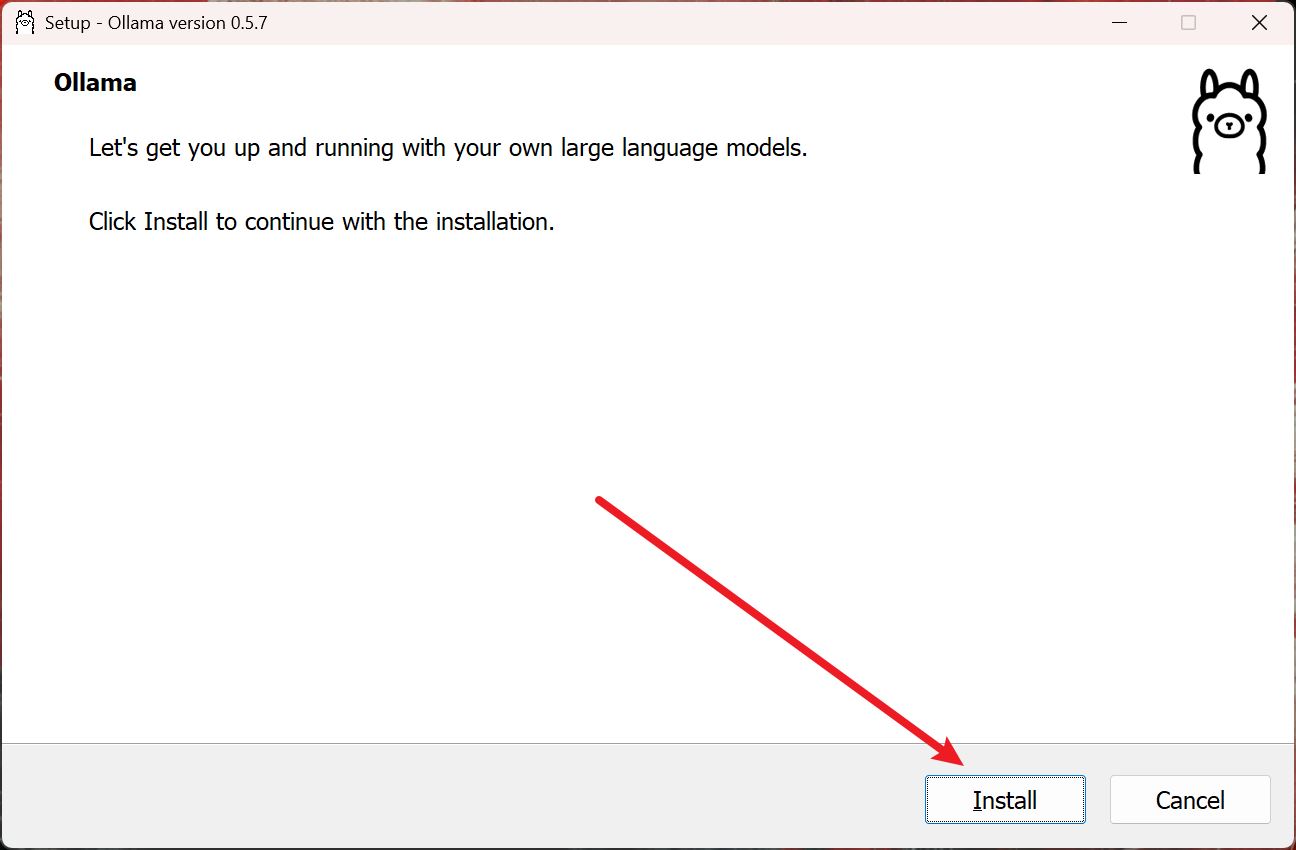Click the Cancel button
Screen dimensions: 1296x850
tap(1190, 800)
